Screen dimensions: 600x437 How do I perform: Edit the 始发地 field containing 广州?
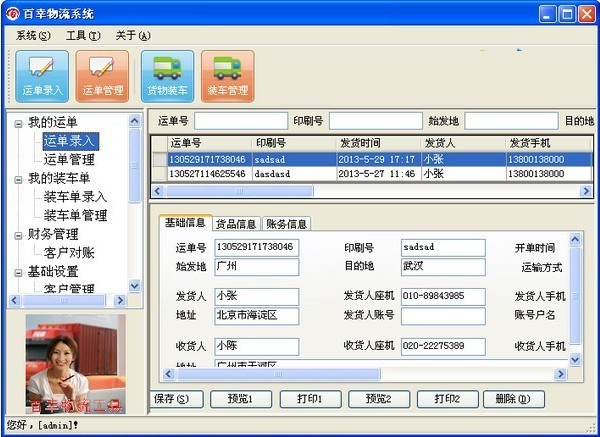click(256, 267)
